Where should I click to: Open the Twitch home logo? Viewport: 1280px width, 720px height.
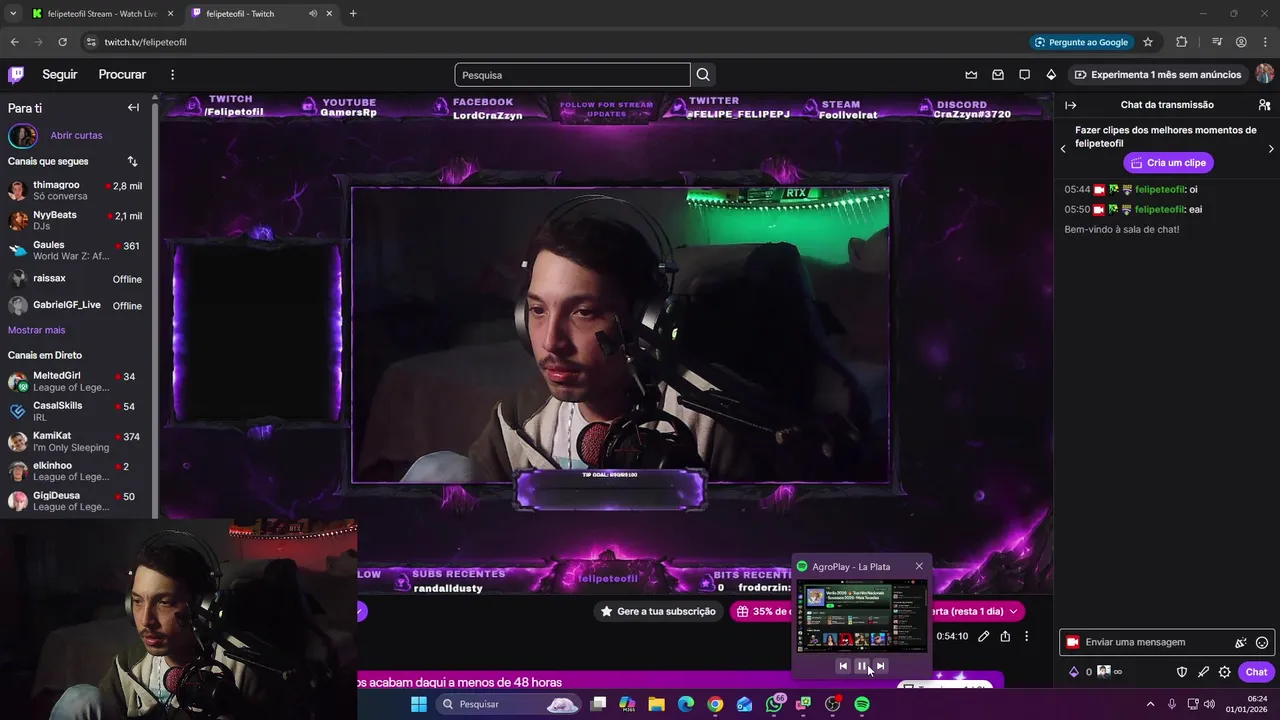point(16,75)
